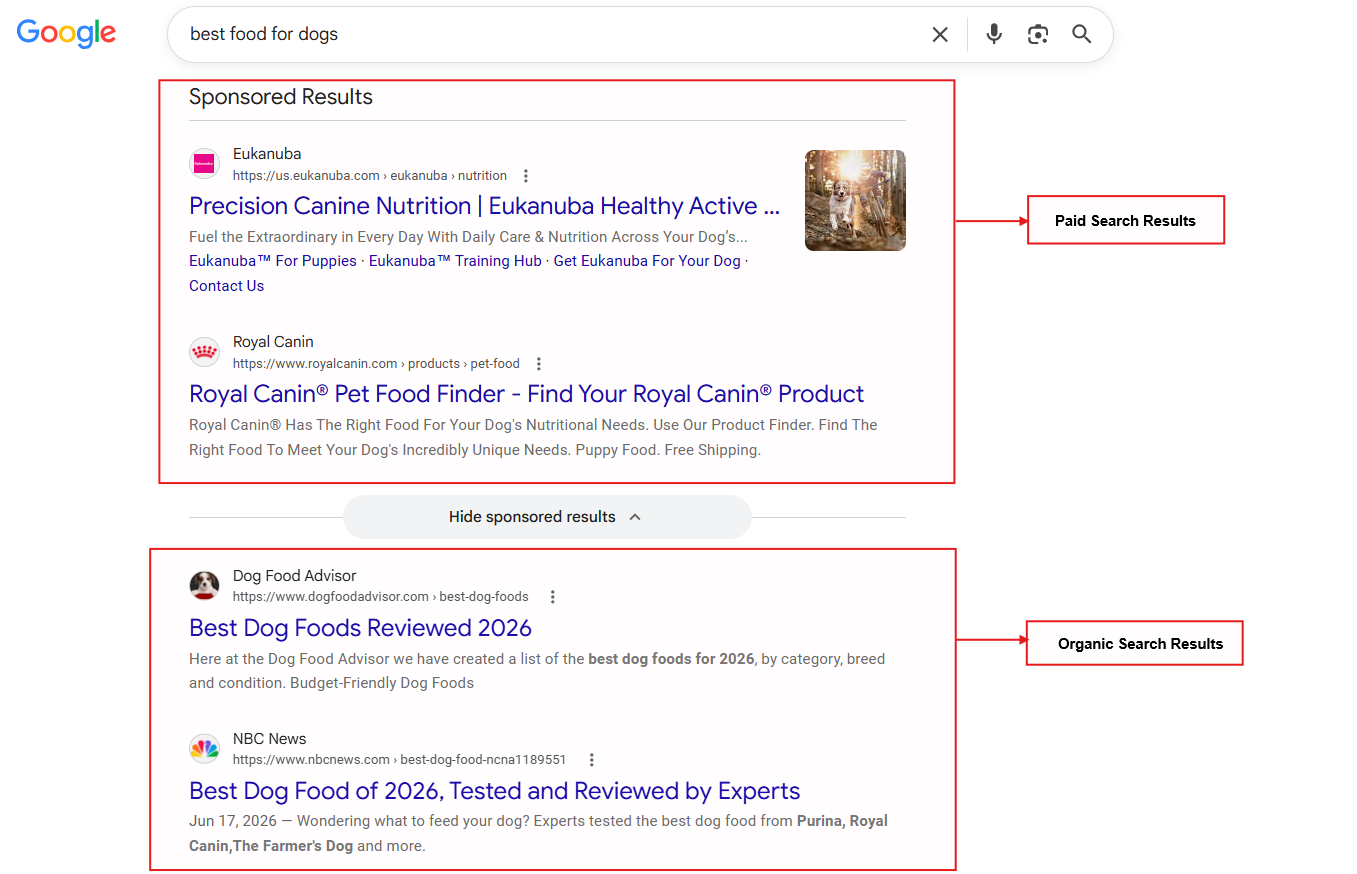Open 'Get Eukanuba For Your Dog' sitelink
This screenshot has width=1357, height=874.
[x=647, y=261]
